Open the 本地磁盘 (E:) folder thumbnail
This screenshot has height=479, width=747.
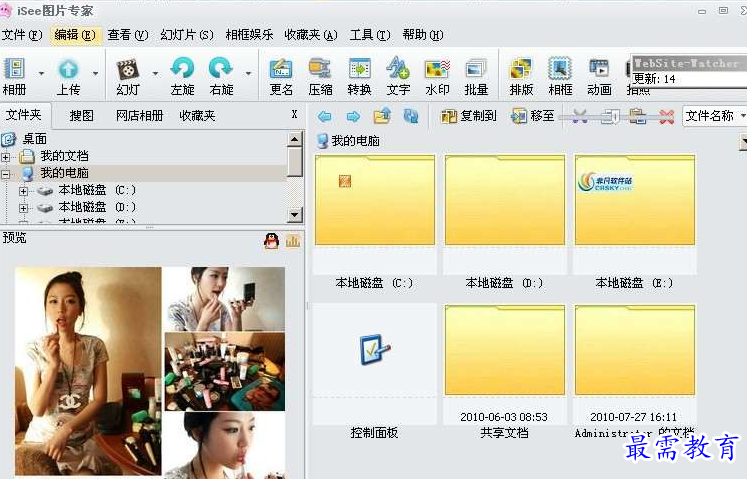(635, 200)
